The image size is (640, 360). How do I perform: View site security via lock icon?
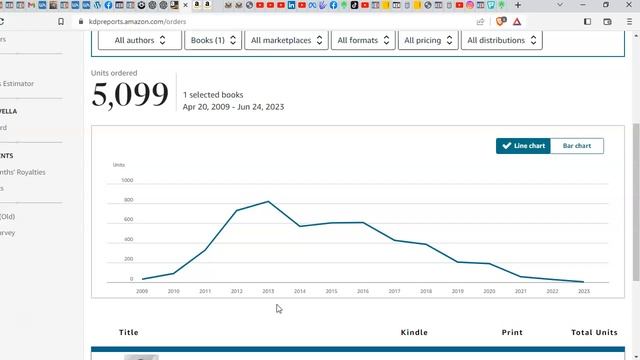click(x=81, y=22)
